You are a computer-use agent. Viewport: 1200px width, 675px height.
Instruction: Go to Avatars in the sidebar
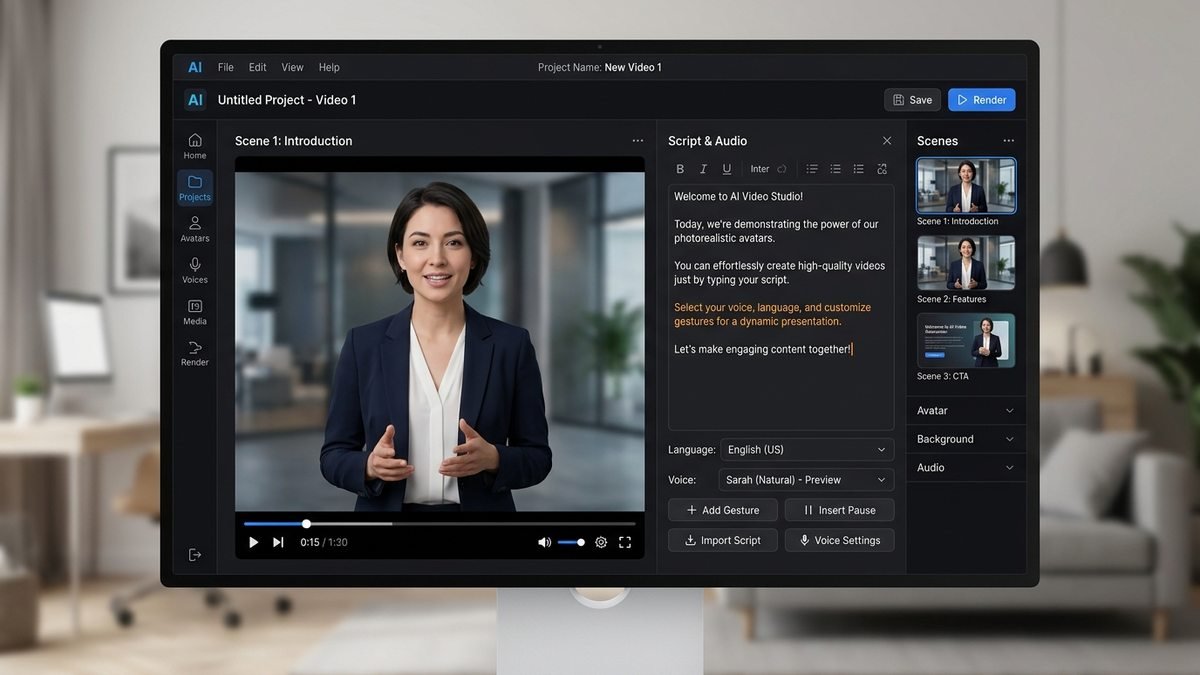coord(195,229)
